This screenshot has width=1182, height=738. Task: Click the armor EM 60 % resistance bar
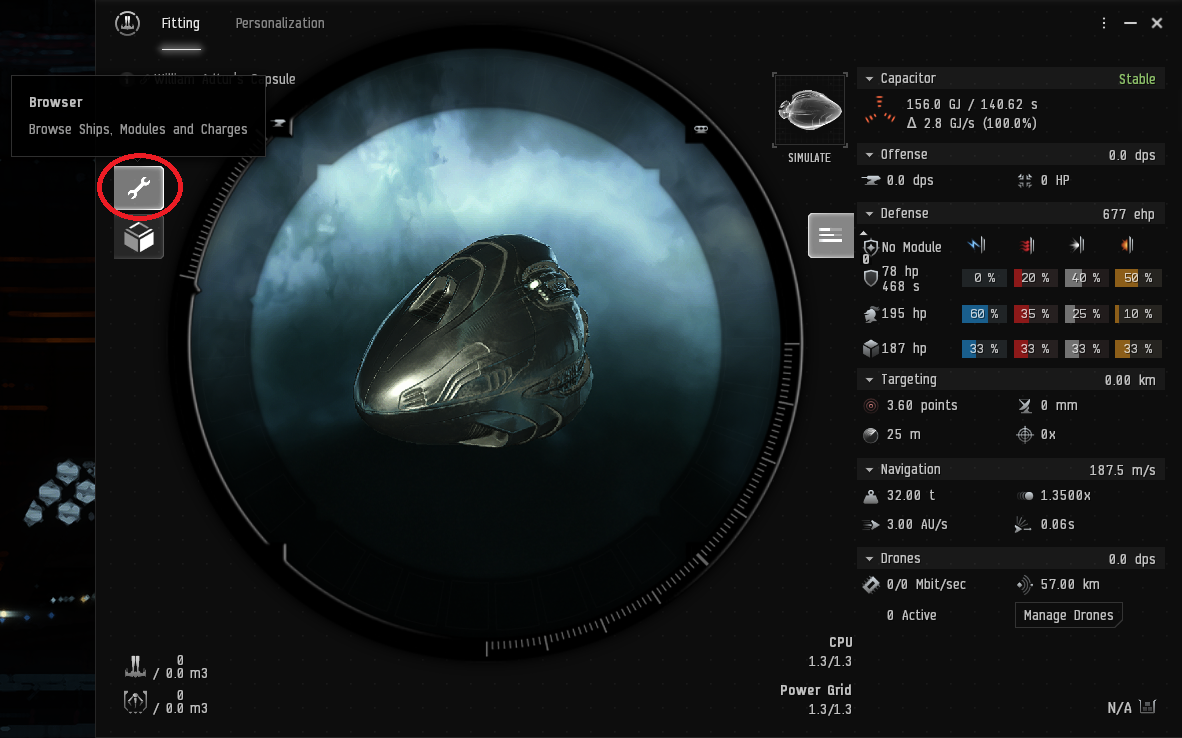[x=984, y=314]
